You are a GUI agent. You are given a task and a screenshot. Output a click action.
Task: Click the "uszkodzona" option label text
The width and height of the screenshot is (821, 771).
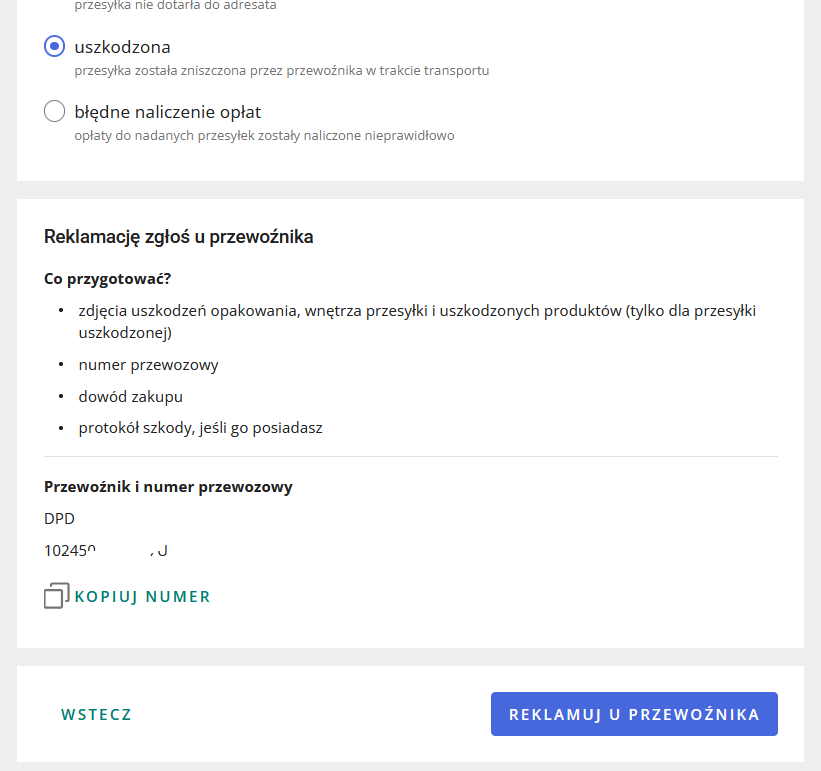click(x=122, y=47)
